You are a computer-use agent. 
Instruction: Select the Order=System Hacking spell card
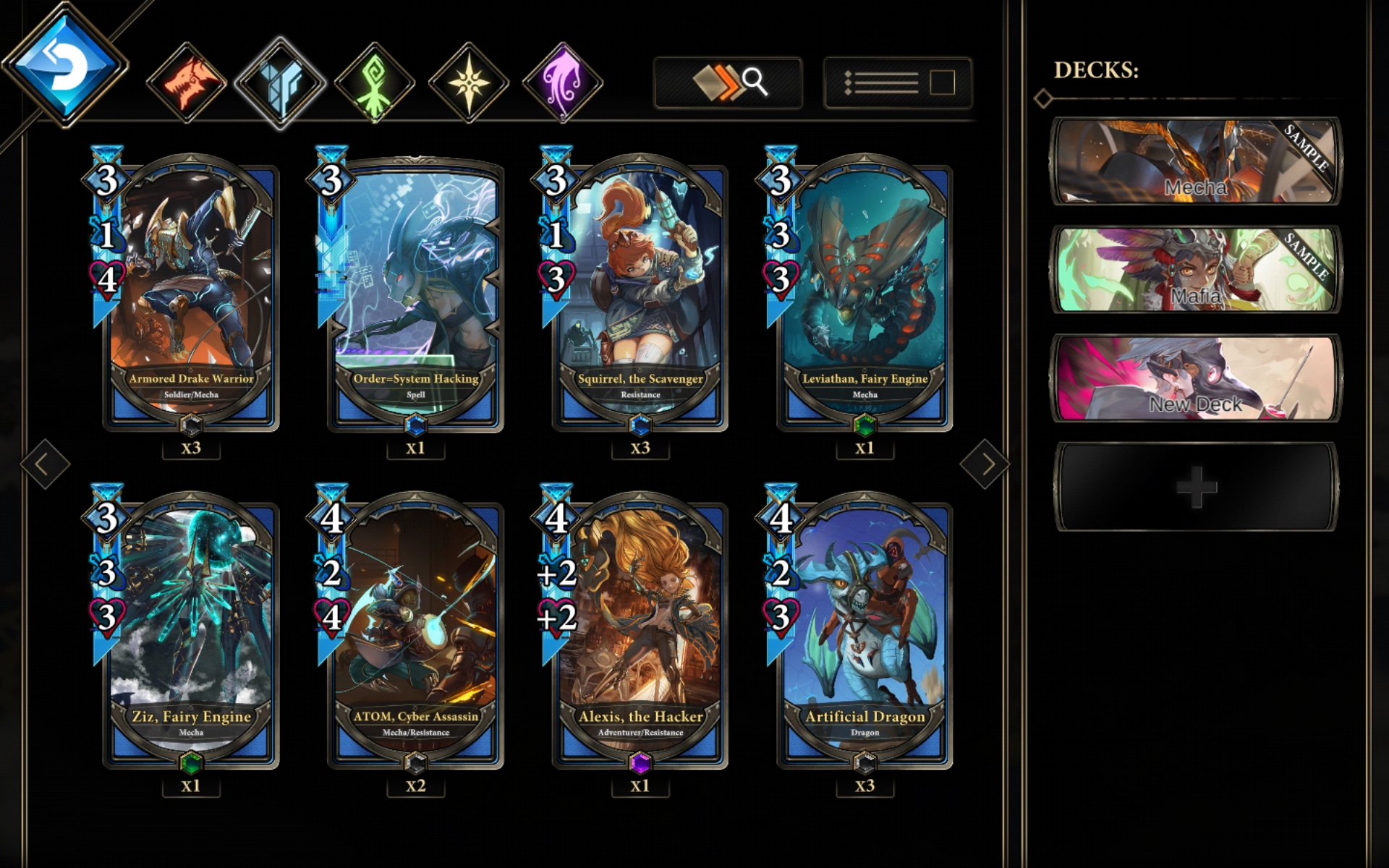(x=409, y=291)
